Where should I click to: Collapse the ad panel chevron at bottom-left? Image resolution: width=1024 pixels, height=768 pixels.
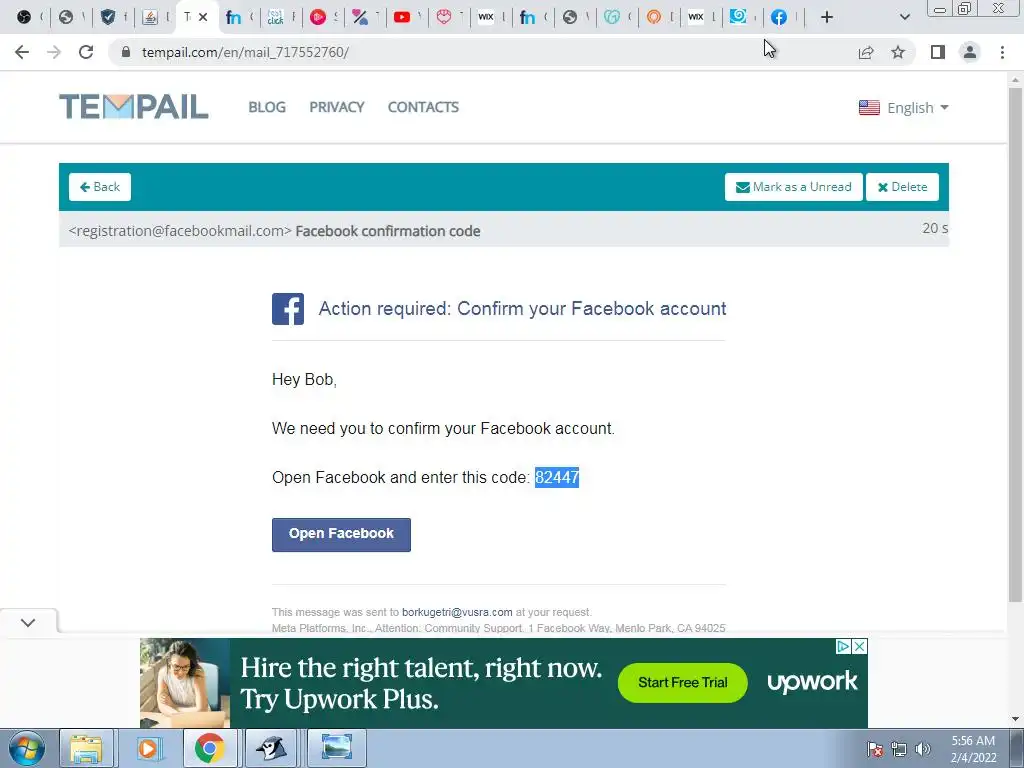tap(28, 622)
